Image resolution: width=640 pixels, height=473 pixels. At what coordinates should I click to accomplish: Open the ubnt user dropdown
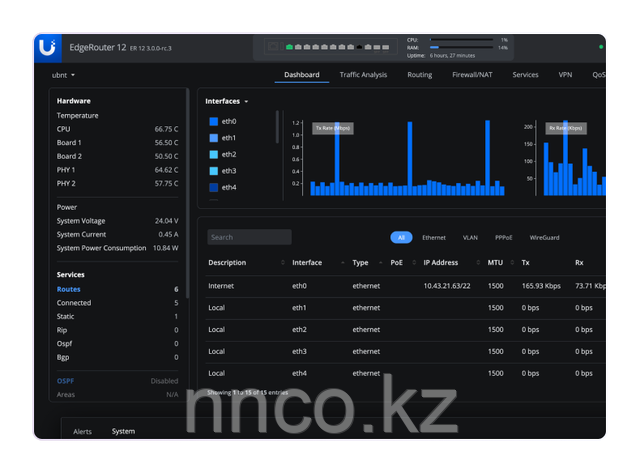coord(63,75)
